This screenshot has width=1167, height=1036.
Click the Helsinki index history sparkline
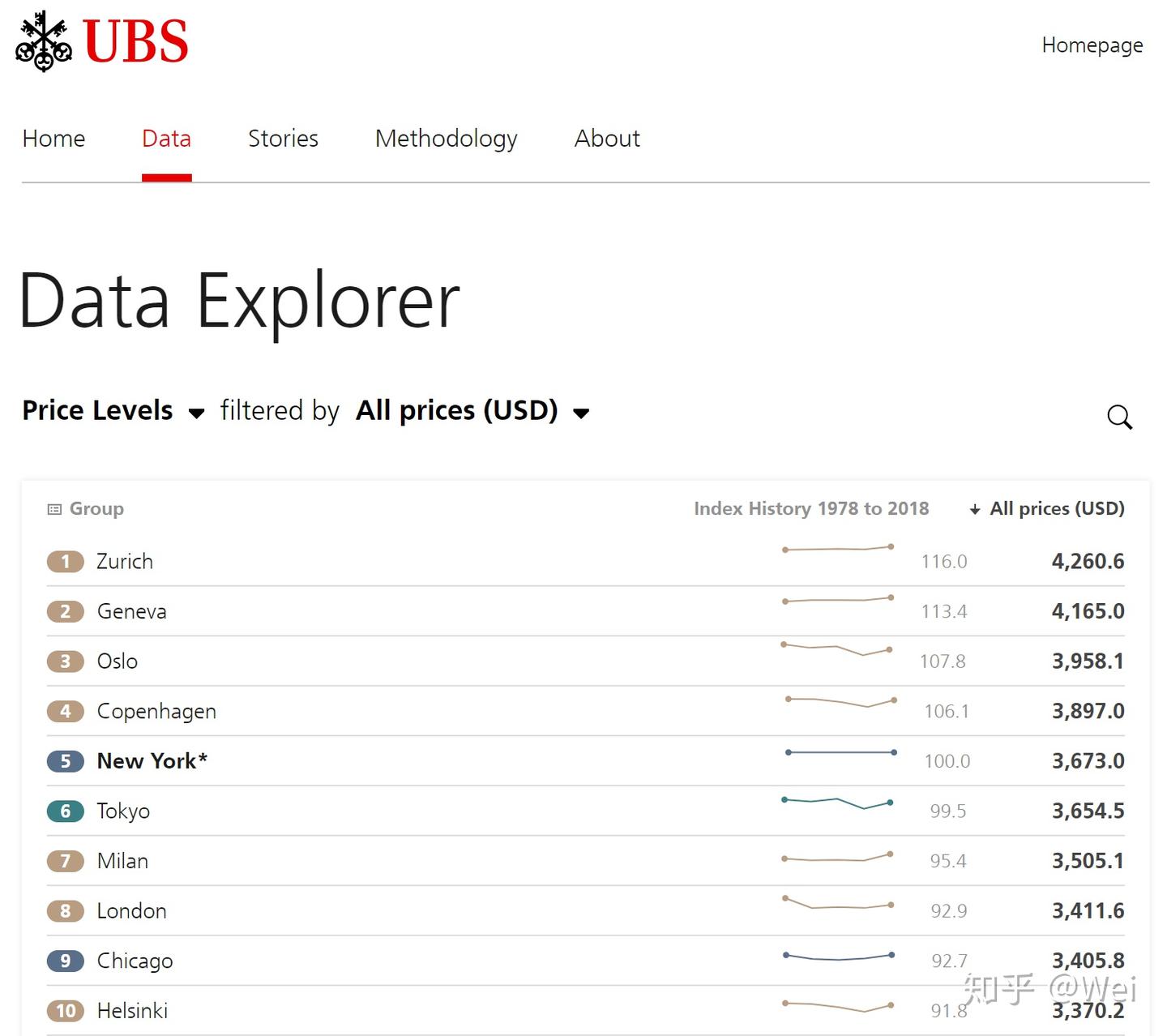click(838, 1007)
